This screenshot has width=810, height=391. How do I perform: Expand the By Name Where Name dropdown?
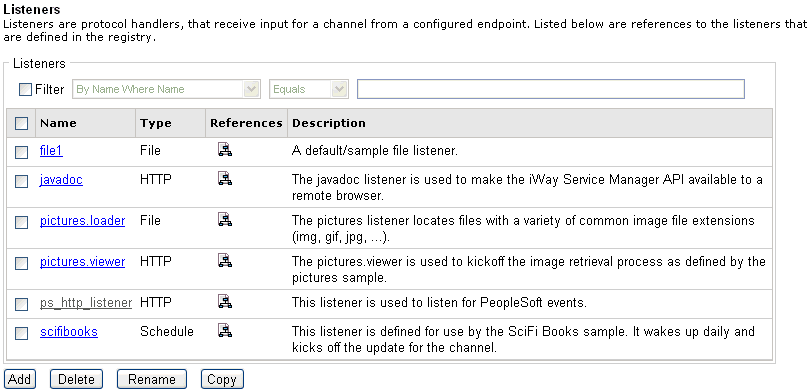pos(166,89)
